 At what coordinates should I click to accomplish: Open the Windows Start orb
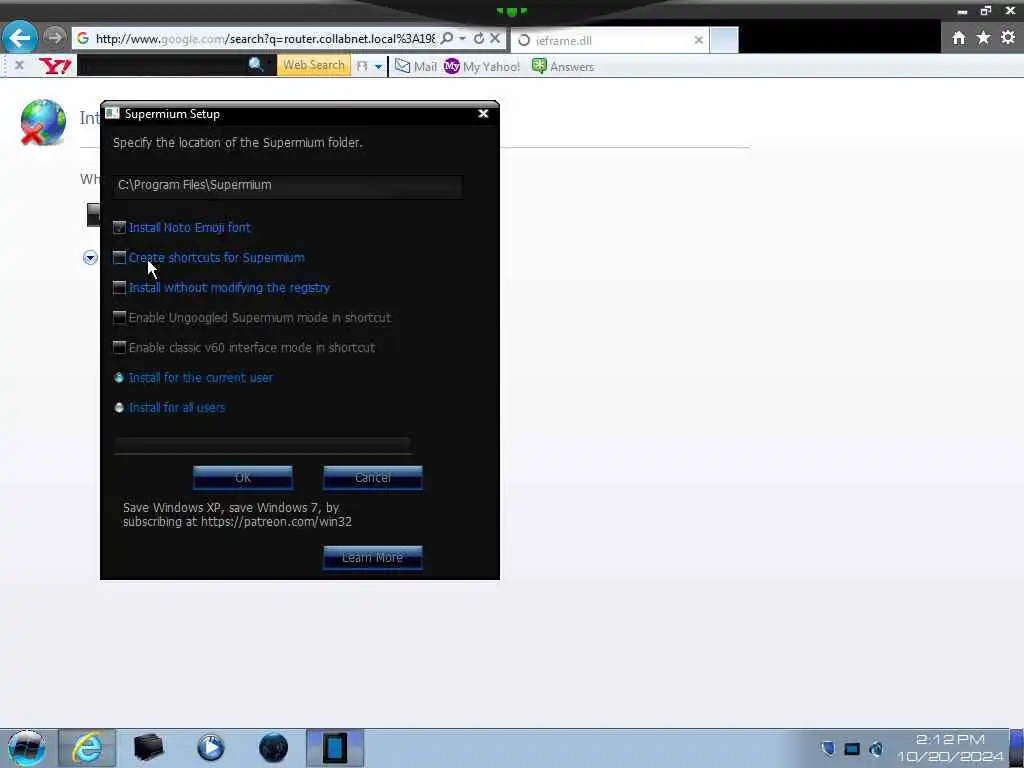click(26, 748)
